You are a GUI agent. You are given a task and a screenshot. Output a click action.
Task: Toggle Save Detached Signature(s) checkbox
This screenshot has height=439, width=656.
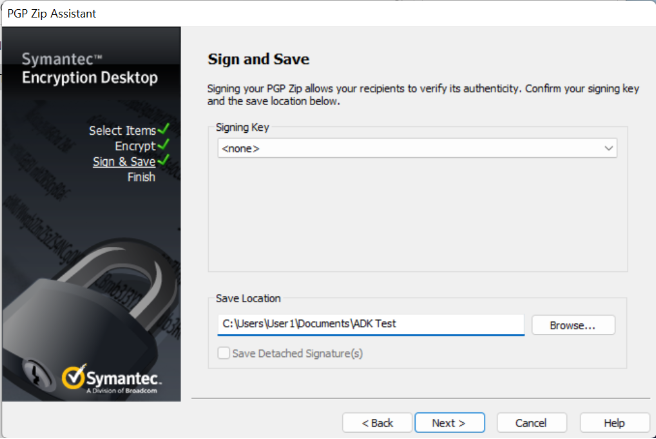tap(224, 353)
